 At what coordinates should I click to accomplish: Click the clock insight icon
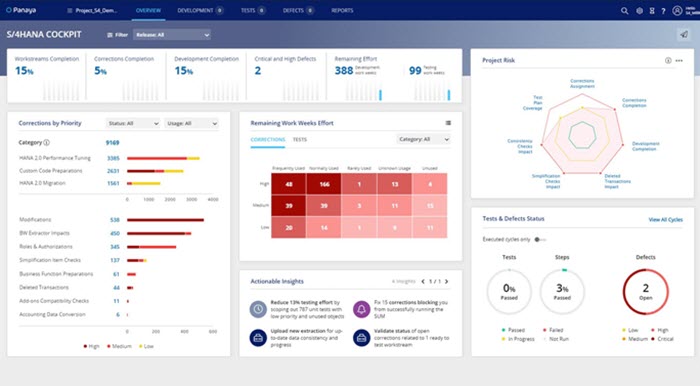[258, 309]
